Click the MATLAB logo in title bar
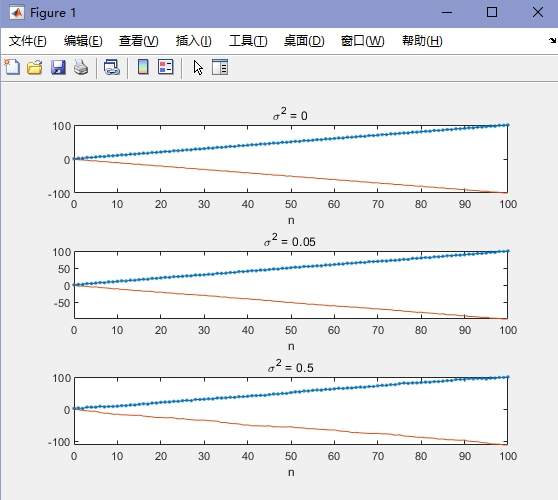Image resolution: width=558 pixels, height=500 pixels. pos(17,13)
